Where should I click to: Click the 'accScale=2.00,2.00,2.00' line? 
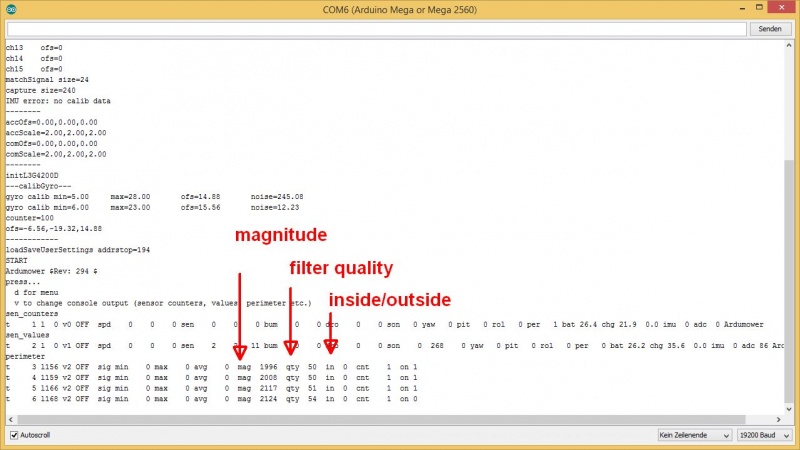56,133
